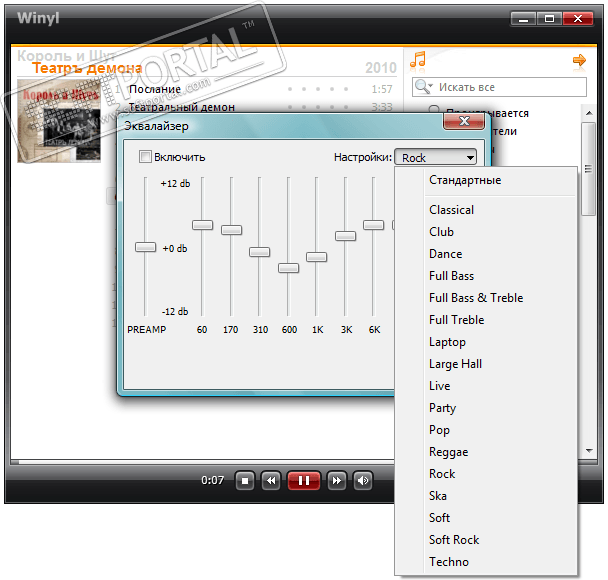Screen dimensions: 608x580
Task: Choose the Classical preset
Action: (486, 210)
